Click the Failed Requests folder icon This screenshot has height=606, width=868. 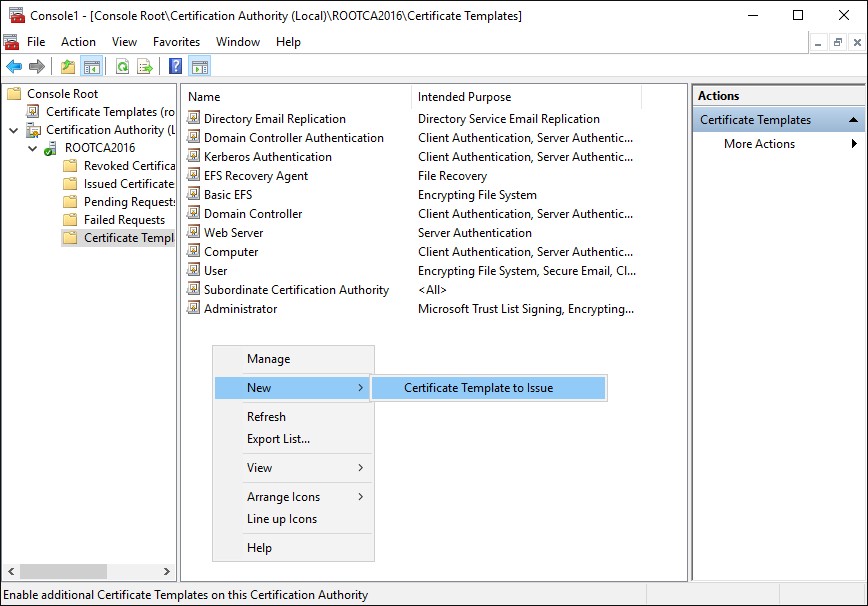[x=70, y=220]
